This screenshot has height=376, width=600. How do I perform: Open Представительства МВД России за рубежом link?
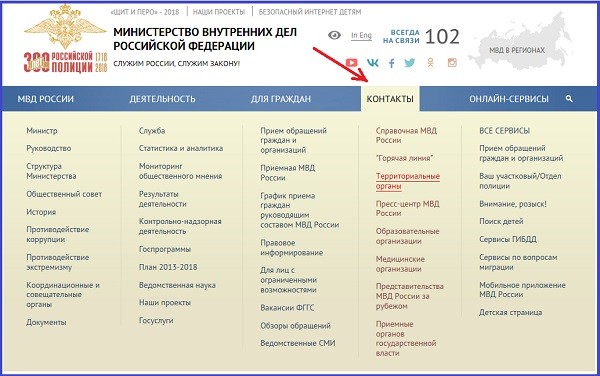click(x=409, y=296)
